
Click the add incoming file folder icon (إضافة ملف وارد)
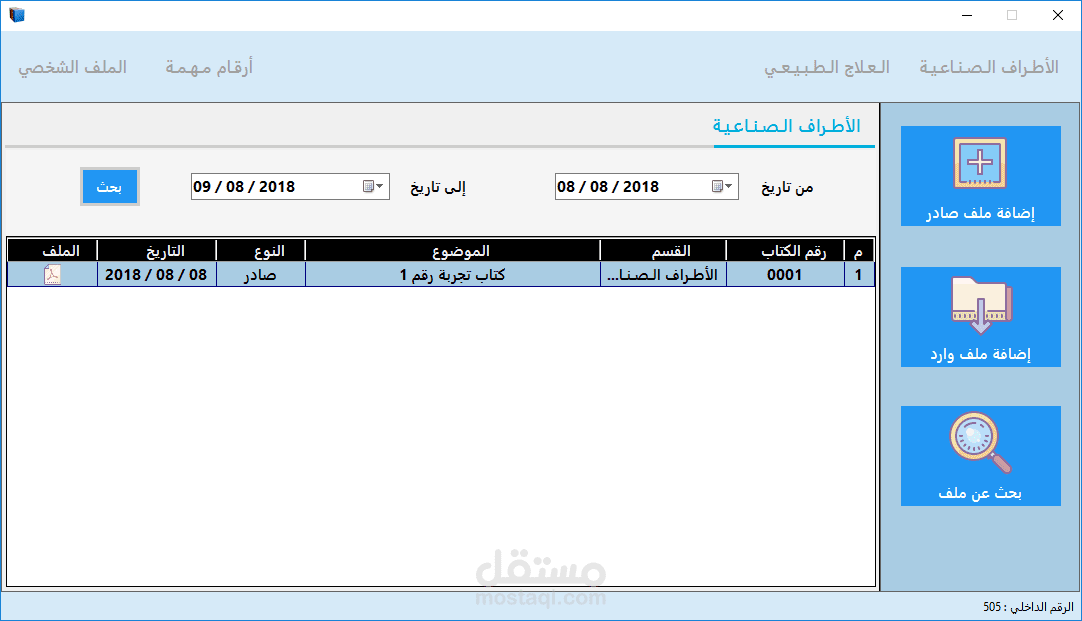(981, 306)
